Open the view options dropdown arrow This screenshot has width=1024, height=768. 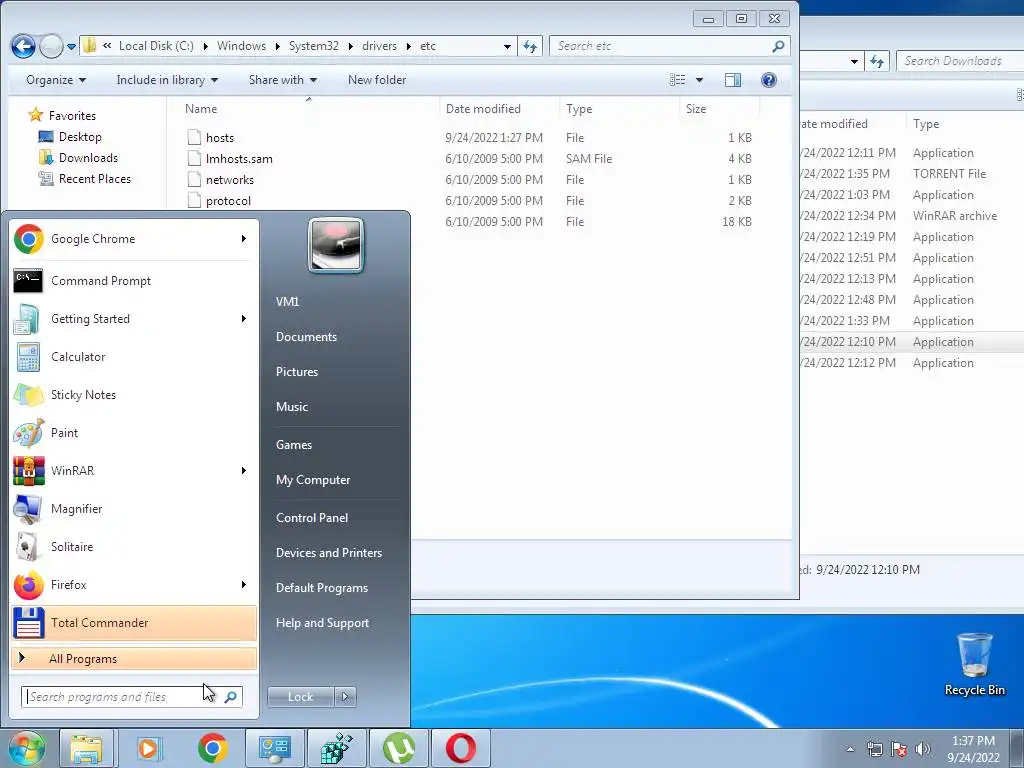(x=699, y=80)
